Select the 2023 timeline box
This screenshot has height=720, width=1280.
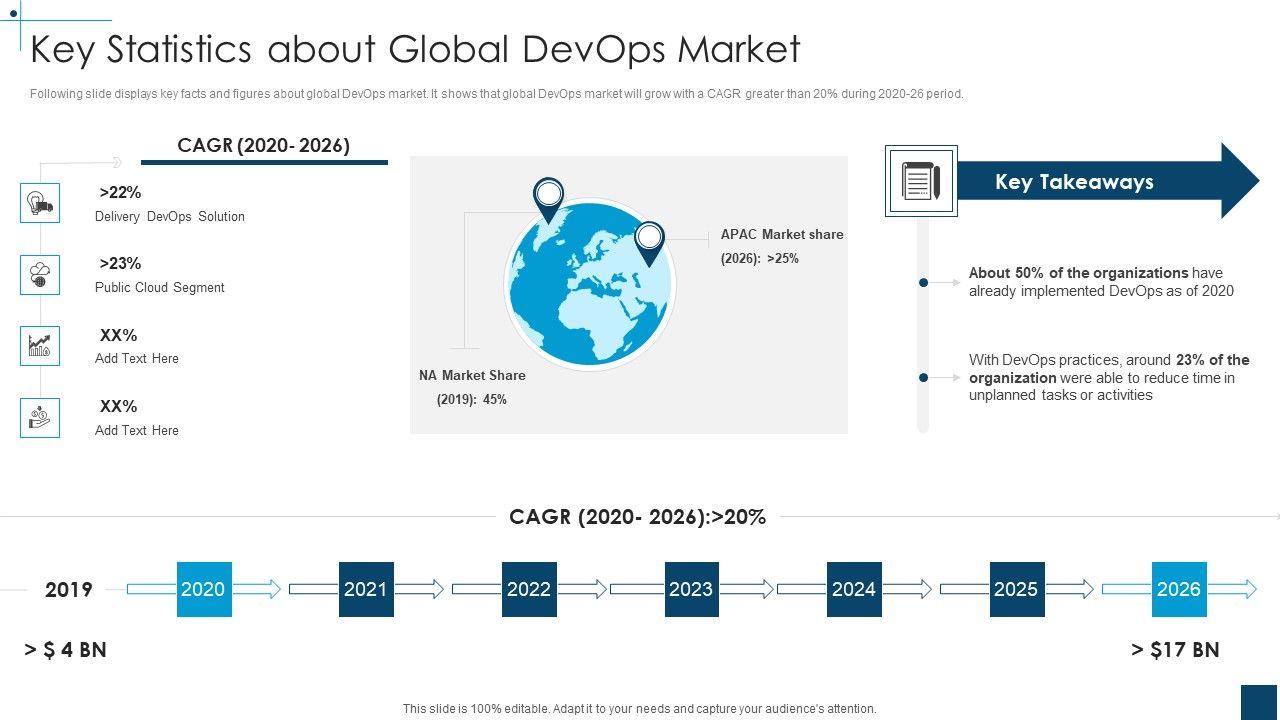click(692, 589)
